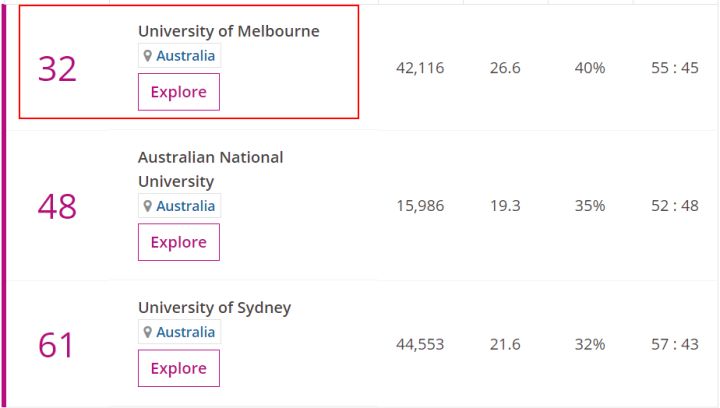
Task: Open the Australian National University title
Action: point(211,169)
